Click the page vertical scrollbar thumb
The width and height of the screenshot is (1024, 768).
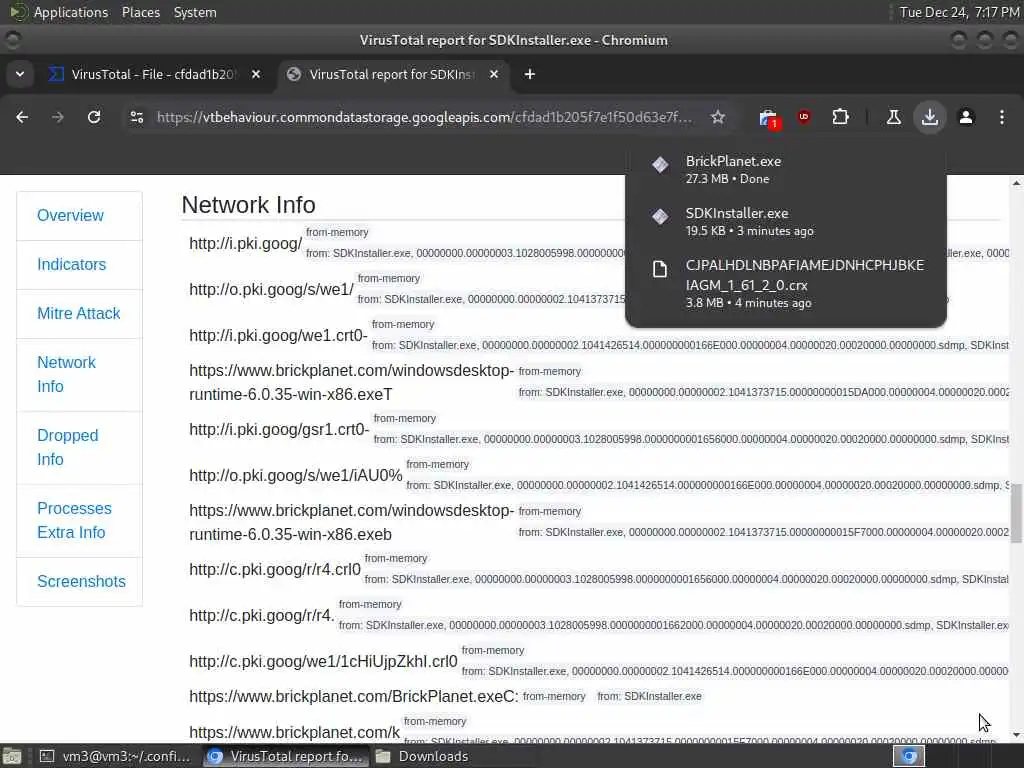[x=1016, y=515]
